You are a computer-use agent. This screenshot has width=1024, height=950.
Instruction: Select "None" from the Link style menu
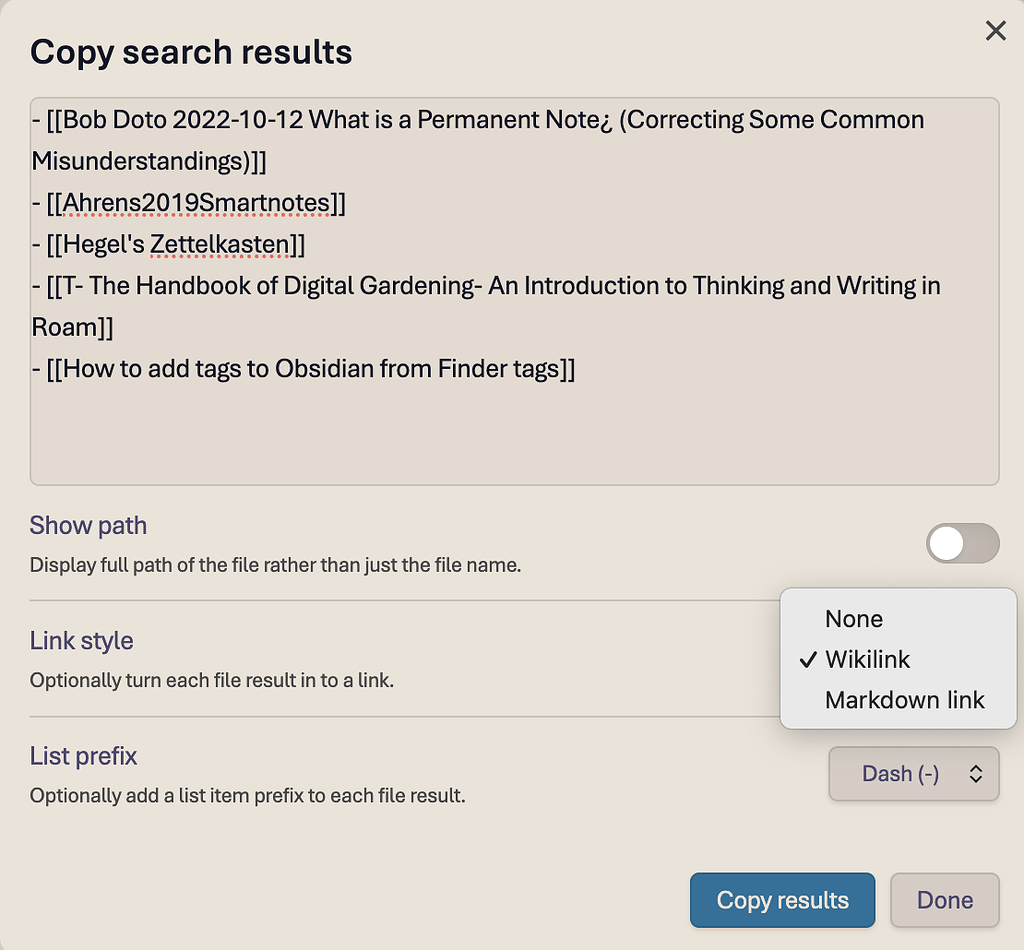853,619
